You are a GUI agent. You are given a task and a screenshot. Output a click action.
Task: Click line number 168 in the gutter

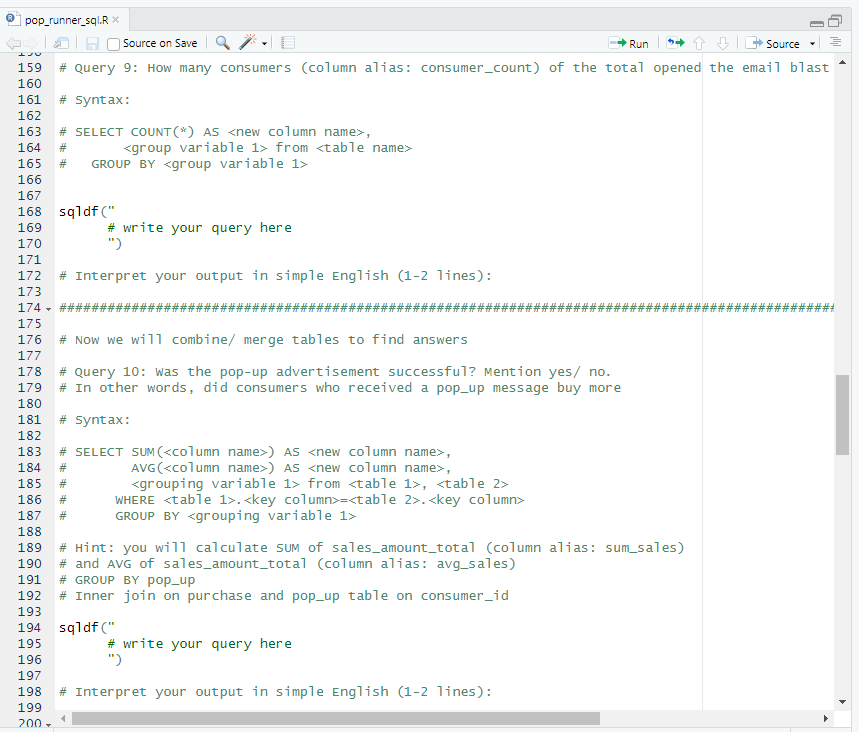[29, 211]
